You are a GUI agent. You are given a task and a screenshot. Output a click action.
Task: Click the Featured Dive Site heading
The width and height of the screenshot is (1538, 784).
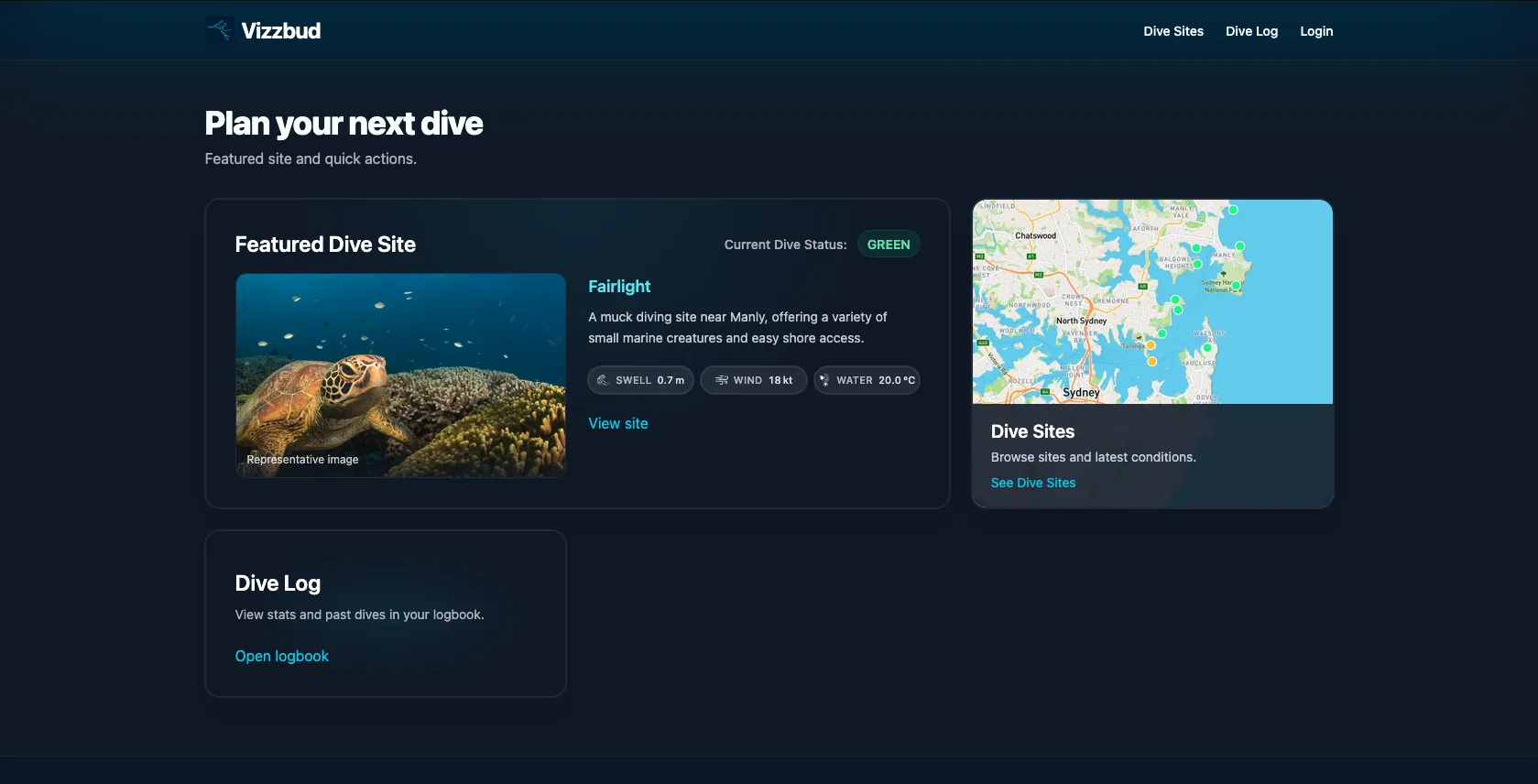325,245
